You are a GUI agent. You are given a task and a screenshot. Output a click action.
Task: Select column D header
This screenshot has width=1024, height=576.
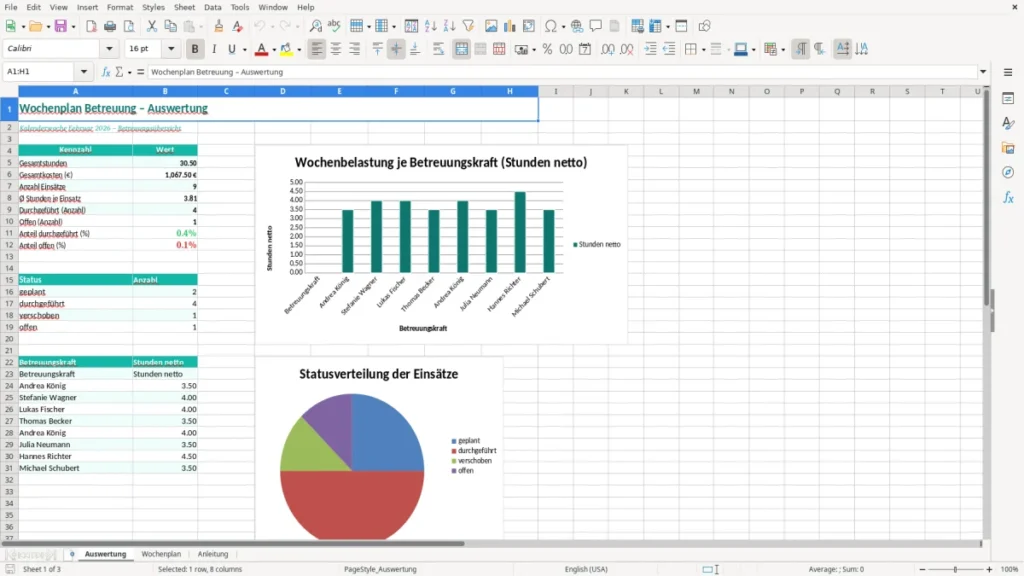[283, 91]
